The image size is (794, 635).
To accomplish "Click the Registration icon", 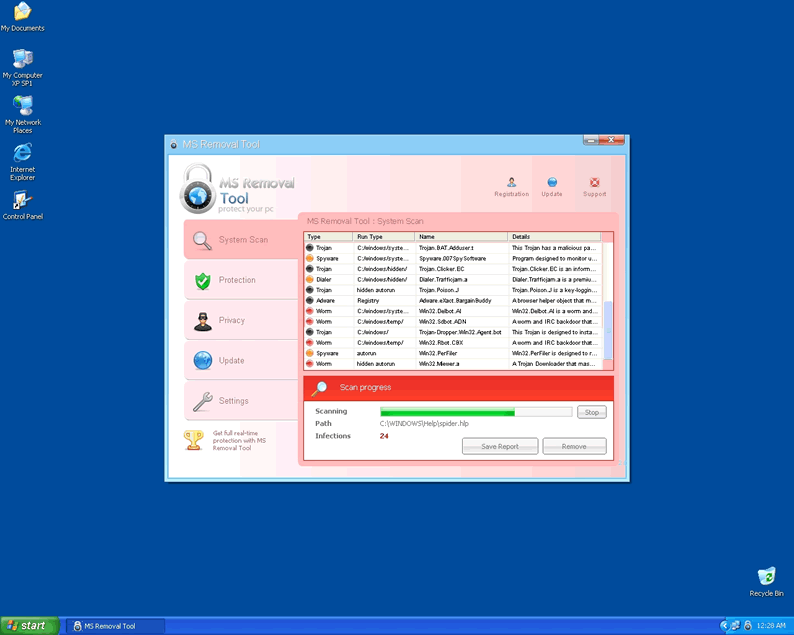I will click(511, 184).
